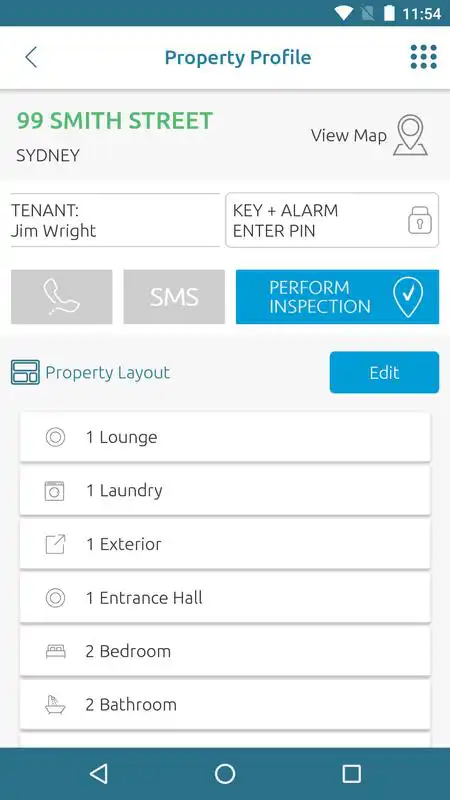Image resolution: width=450 pixels, height=800 pixels.
Task: Select the 1 Entrance Hall row
Action: [225, 598]
